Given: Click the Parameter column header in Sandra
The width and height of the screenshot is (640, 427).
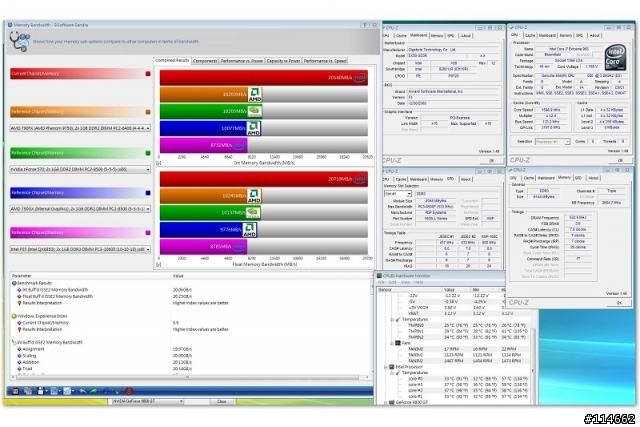Looking at the screenshot, I should (x=90, y=276).
